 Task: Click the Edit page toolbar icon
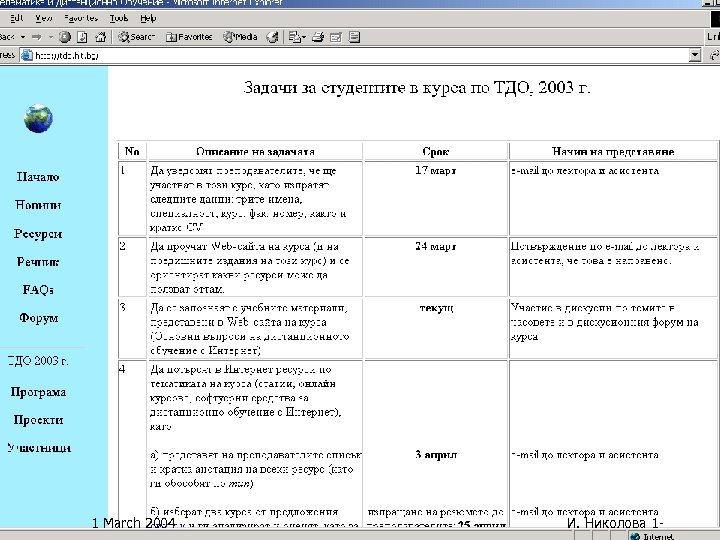[336, 37]
